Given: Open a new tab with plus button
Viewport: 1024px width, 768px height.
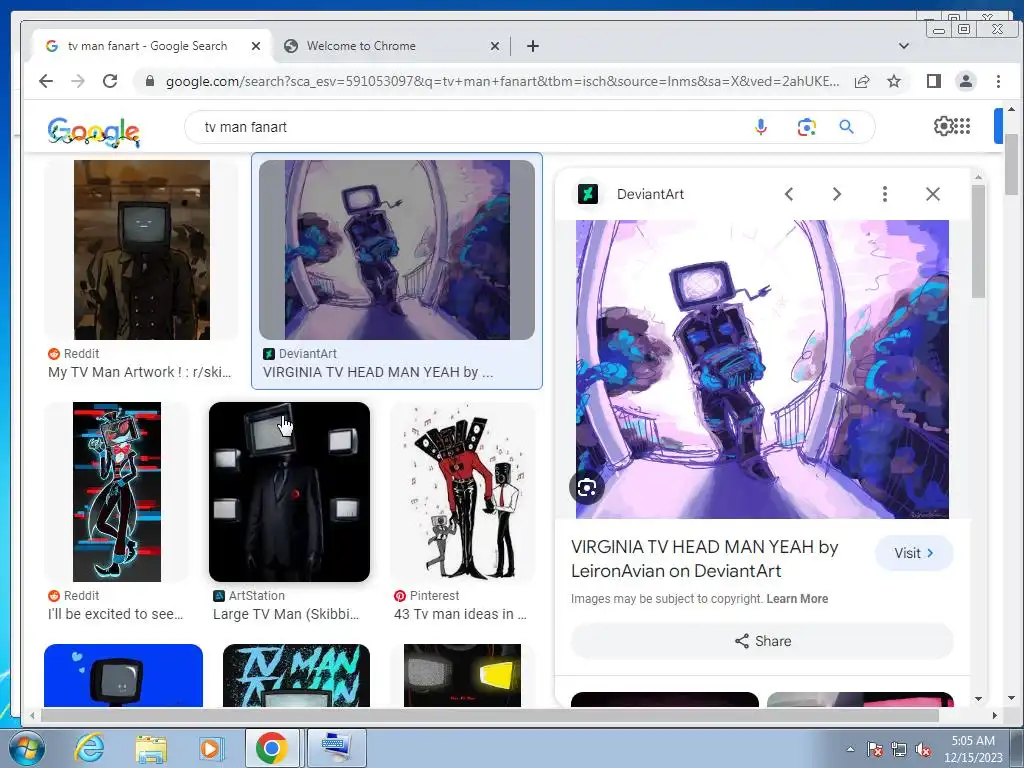Looking at the screenshot, I should [x=533, y=46].
